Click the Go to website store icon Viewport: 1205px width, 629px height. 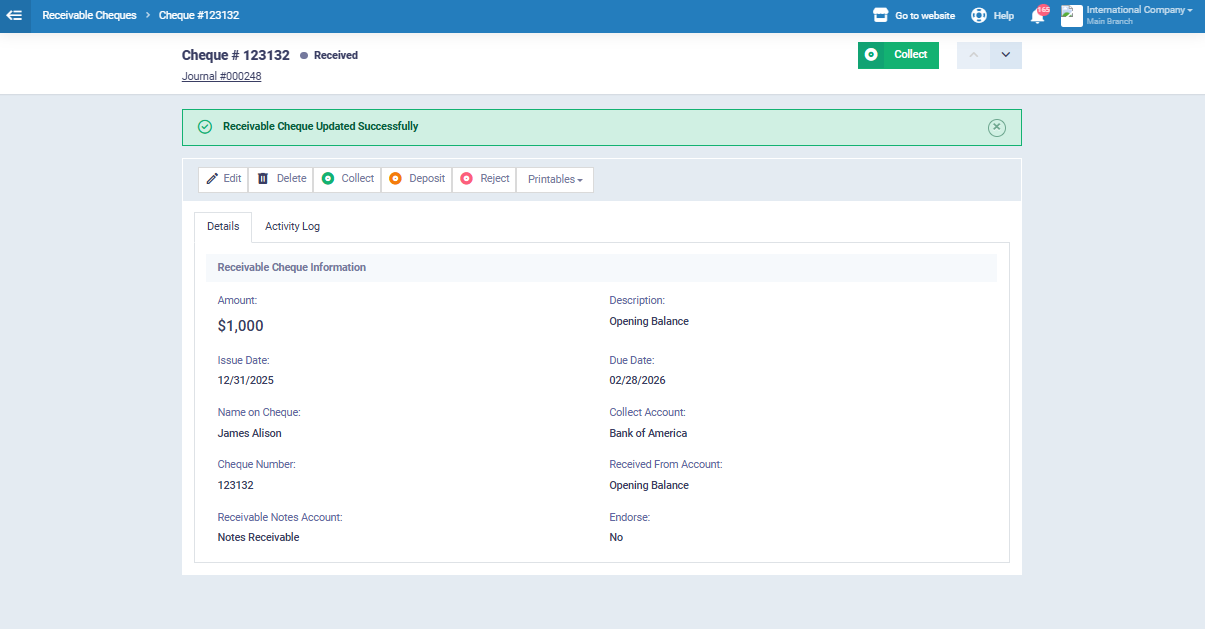pyautogui.click(x=881, y=16)
